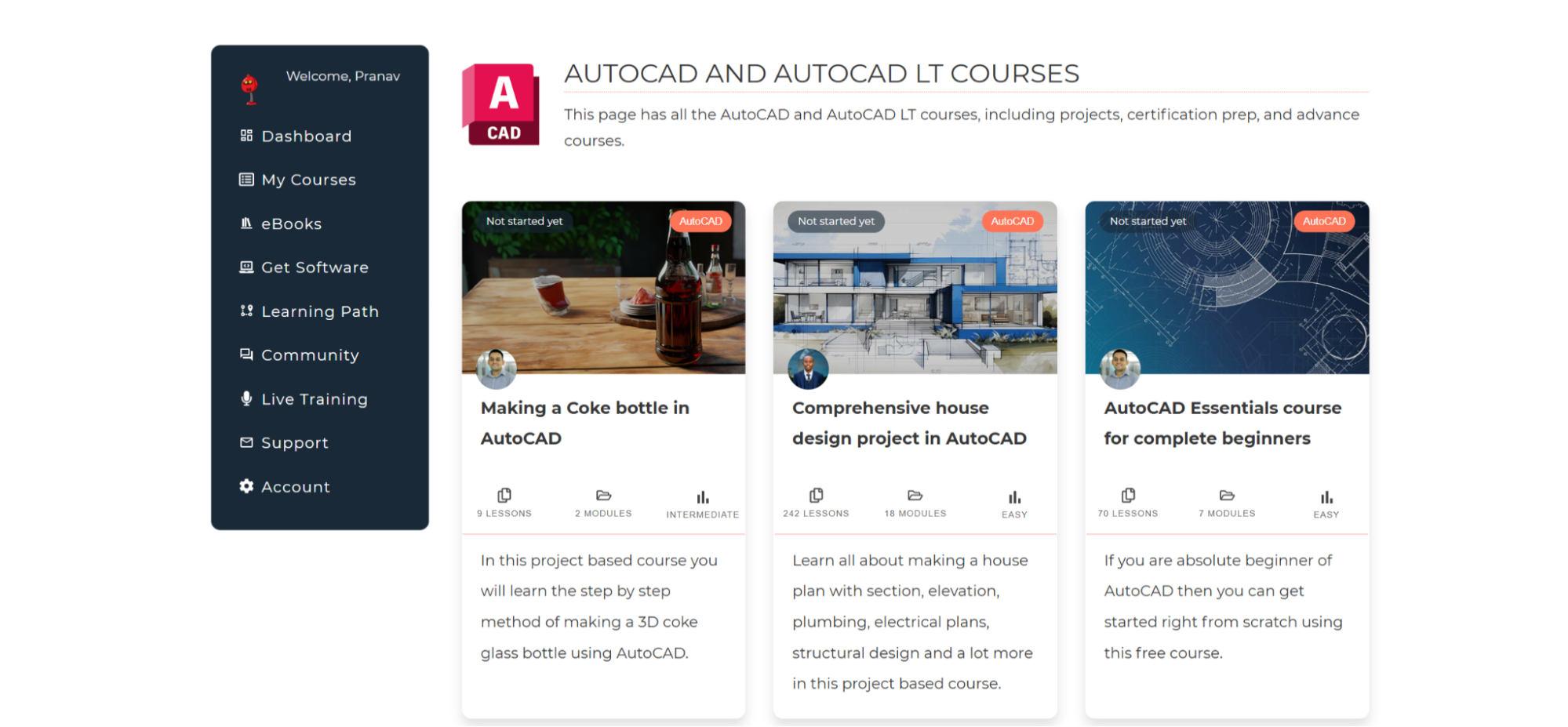
Task: Click the house design course thumbnail image
Action: pyautogui.click(x=915, y=287)
